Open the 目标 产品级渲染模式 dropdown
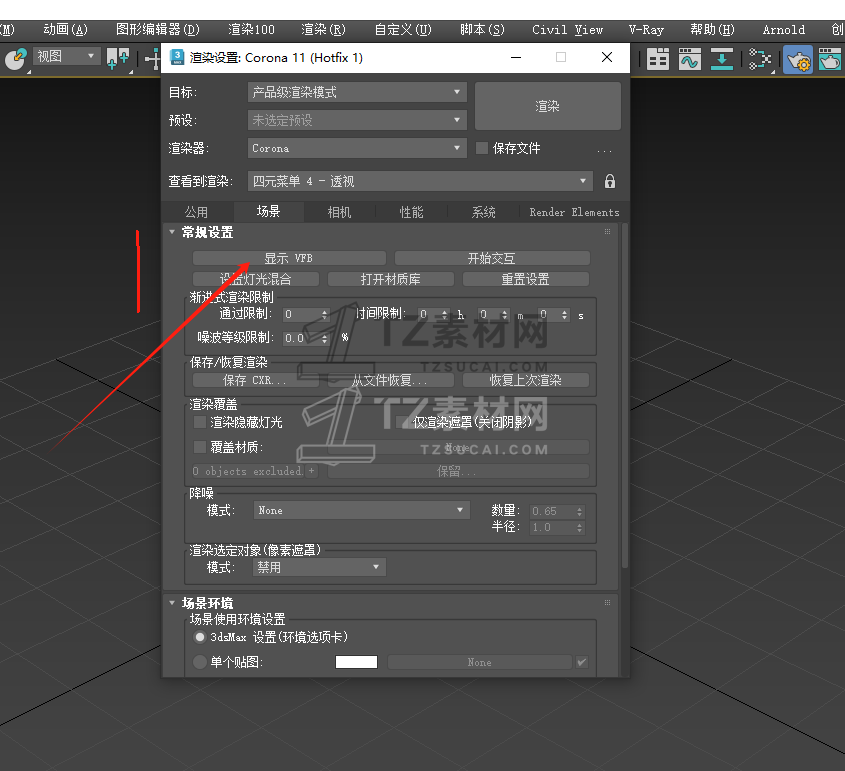Image resolution: width=845 pixels, height=771 pixels. pos(357,92)
